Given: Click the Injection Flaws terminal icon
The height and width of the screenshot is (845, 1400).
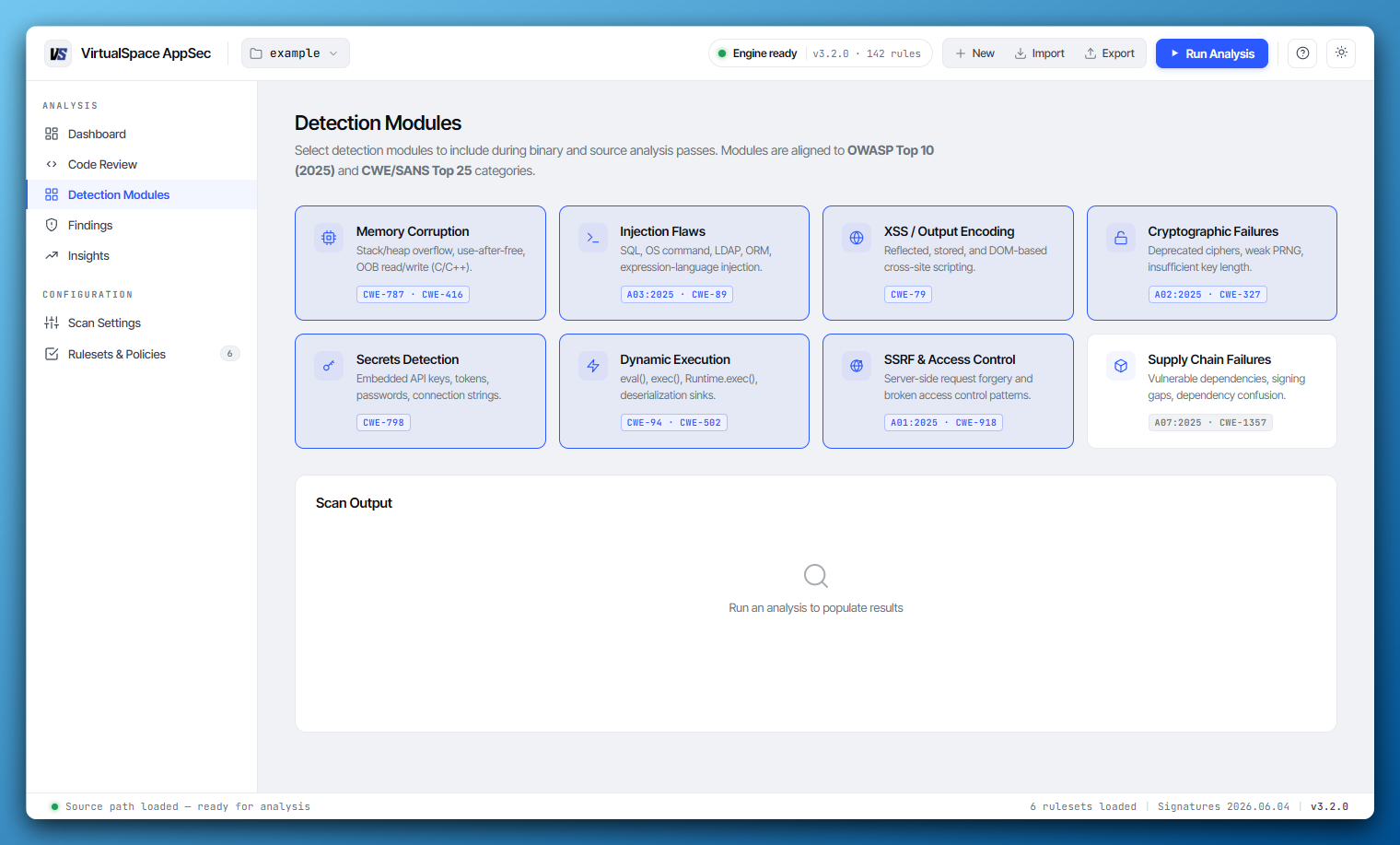Looking at the screenshot, I should pyautogui.click(x=593, y=238).
